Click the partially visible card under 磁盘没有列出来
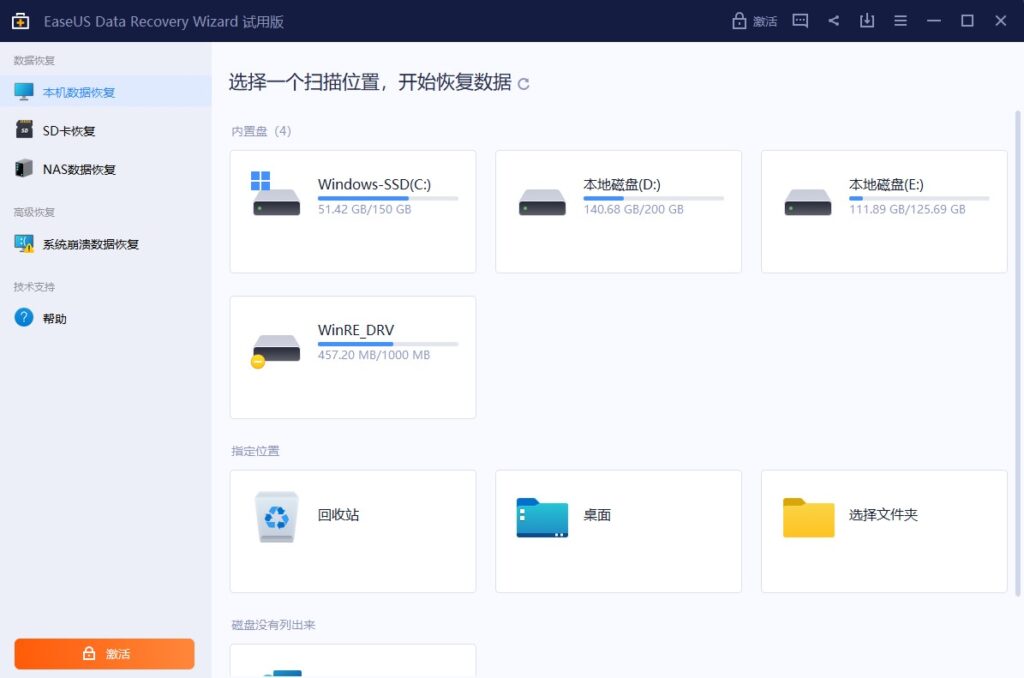 (353, 661)
